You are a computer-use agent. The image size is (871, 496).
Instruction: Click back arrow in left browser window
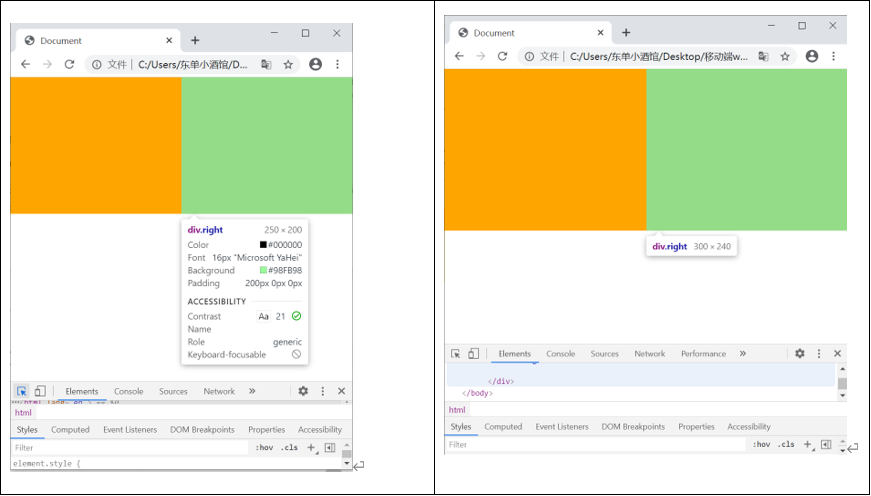(26, 64)
